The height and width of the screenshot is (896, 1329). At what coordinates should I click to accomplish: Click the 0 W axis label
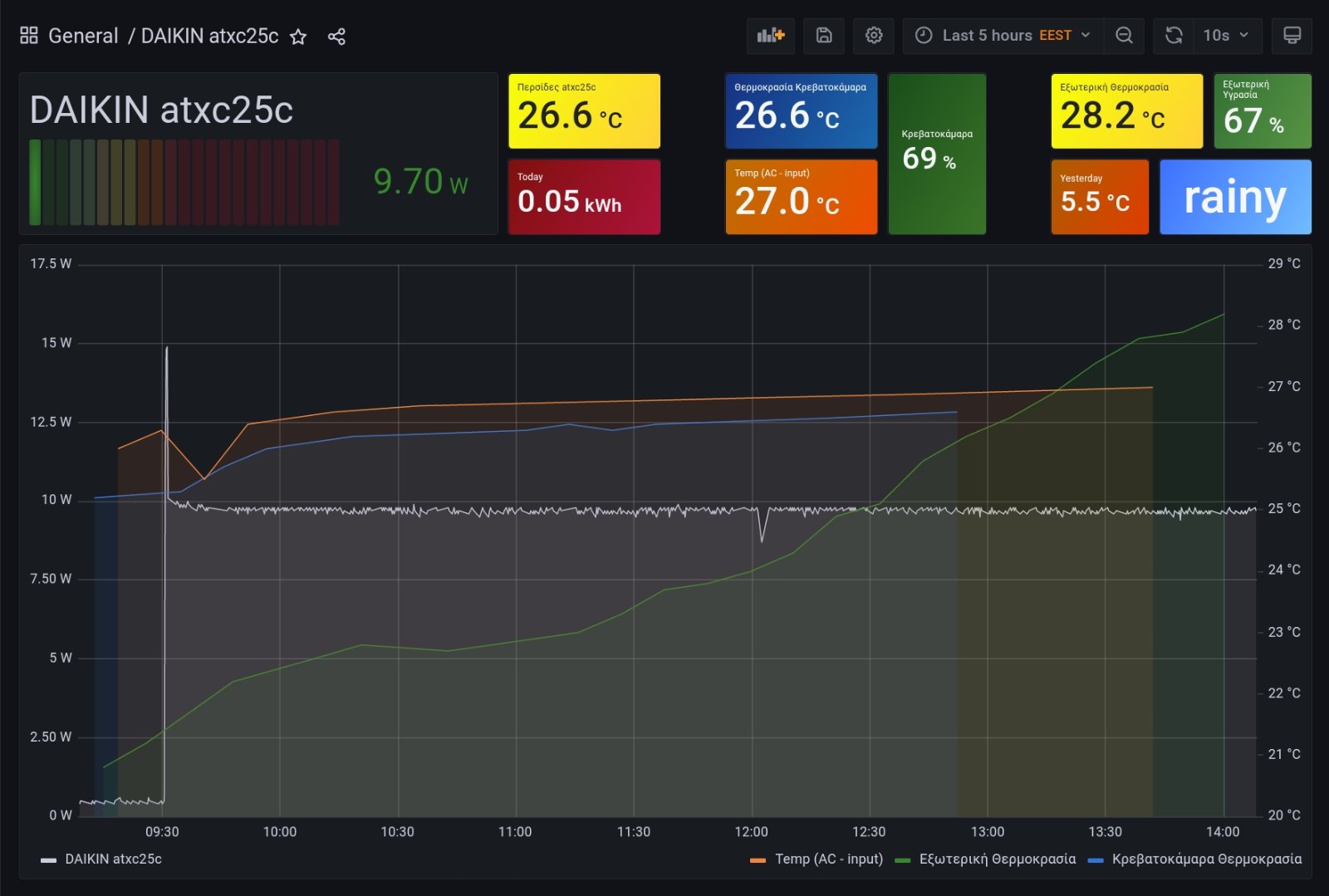[x=60, y=815]
